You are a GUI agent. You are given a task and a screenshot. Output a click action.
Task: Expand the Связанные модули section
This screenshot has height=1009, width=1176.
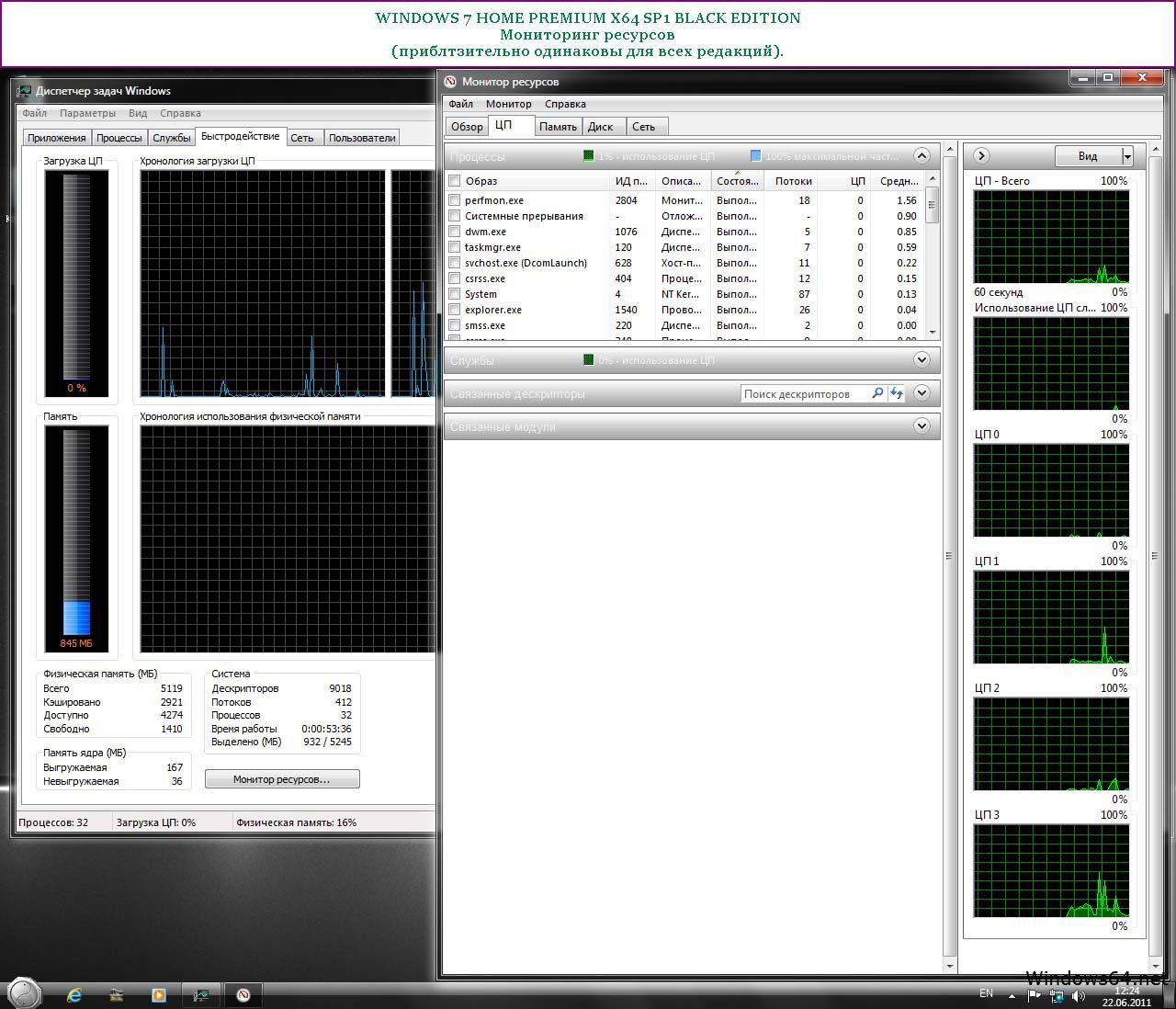(x=922, y=425)
